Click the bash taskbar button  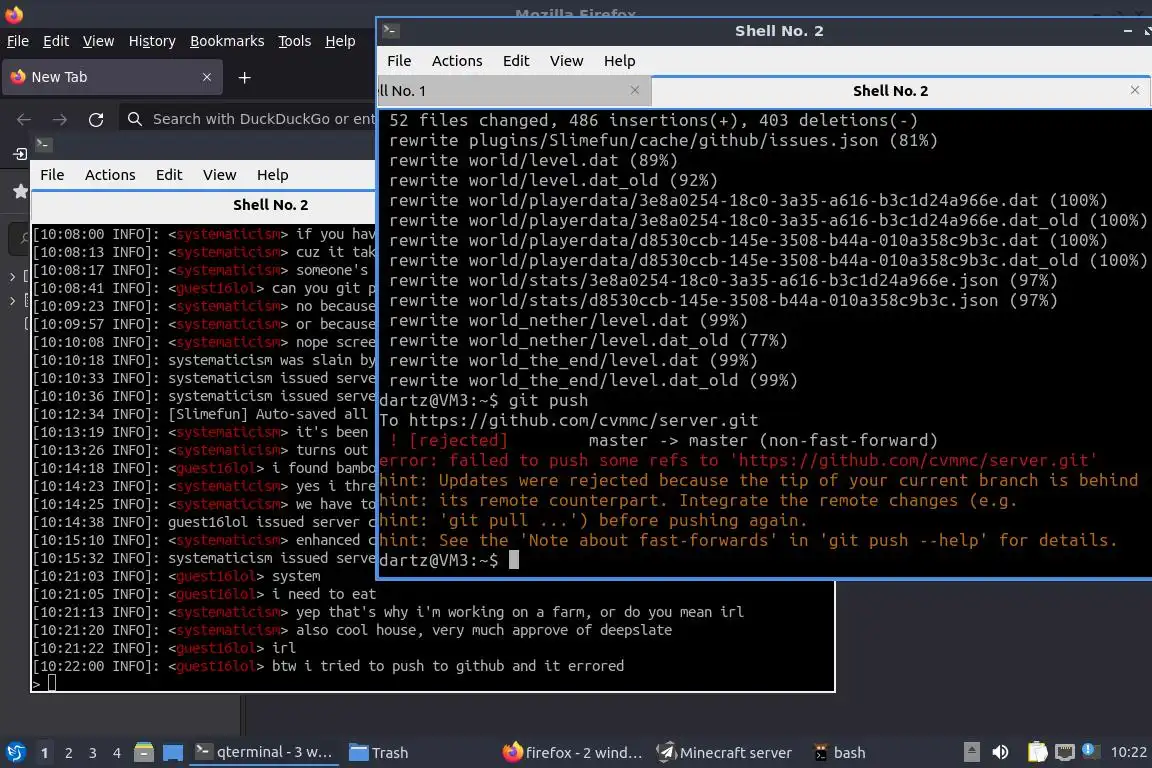[x=841, y=753]
